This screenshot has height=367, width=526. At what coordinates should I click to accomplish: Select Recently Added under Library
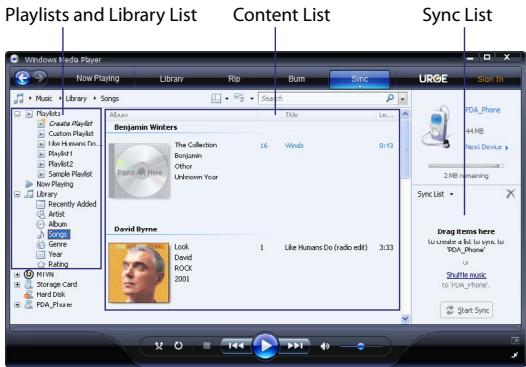tap(72, 204)
